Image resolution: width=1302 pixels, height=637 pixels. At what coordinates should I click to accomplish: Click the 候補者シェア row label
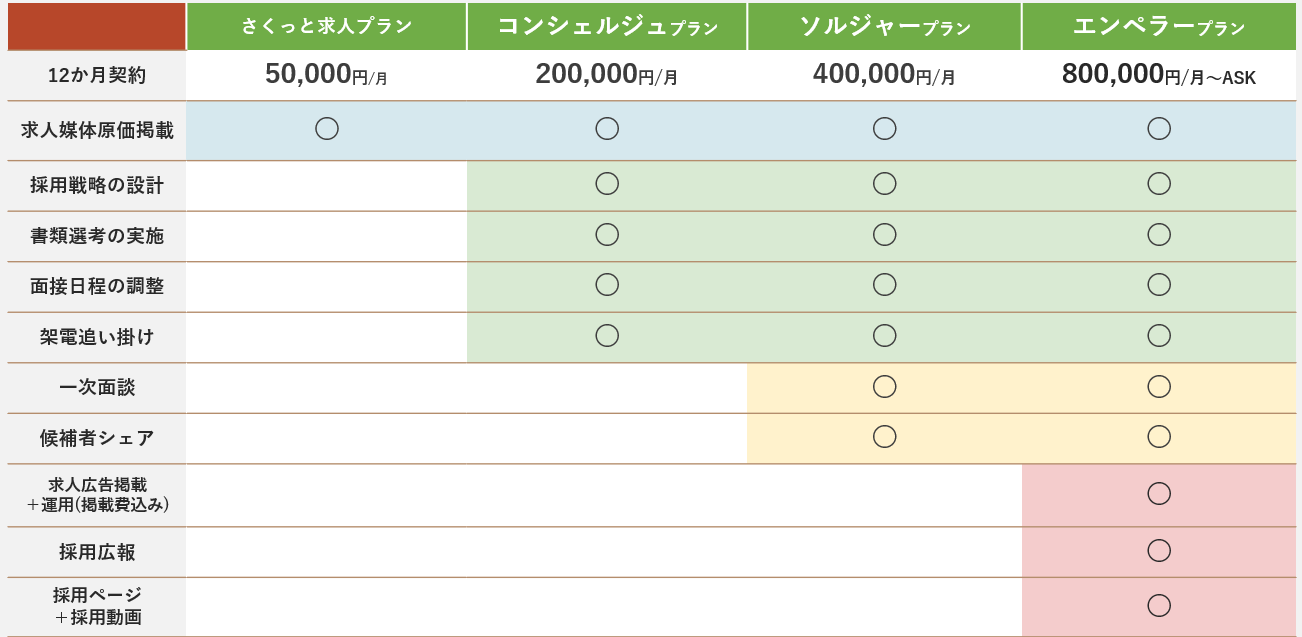click(96, 438)
